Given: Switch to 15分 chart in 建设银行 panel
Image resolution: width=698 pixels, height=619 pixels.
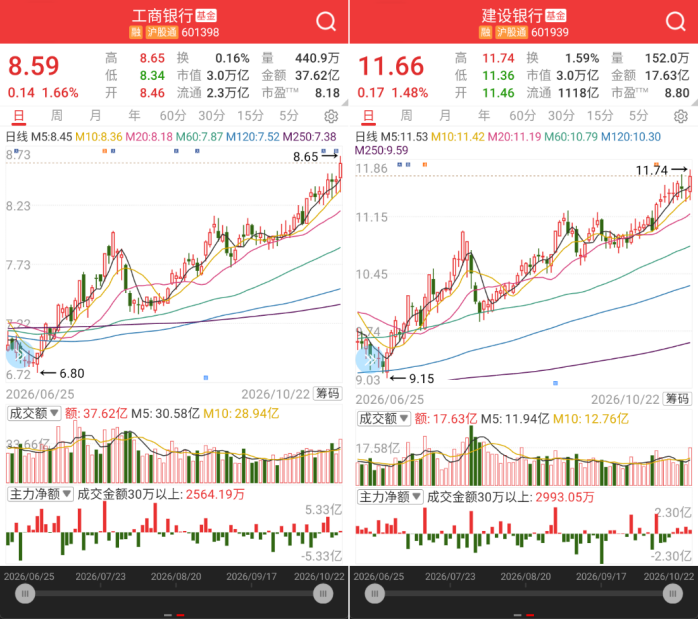Looking at the screenshot, I should click(x=600, y=116).
